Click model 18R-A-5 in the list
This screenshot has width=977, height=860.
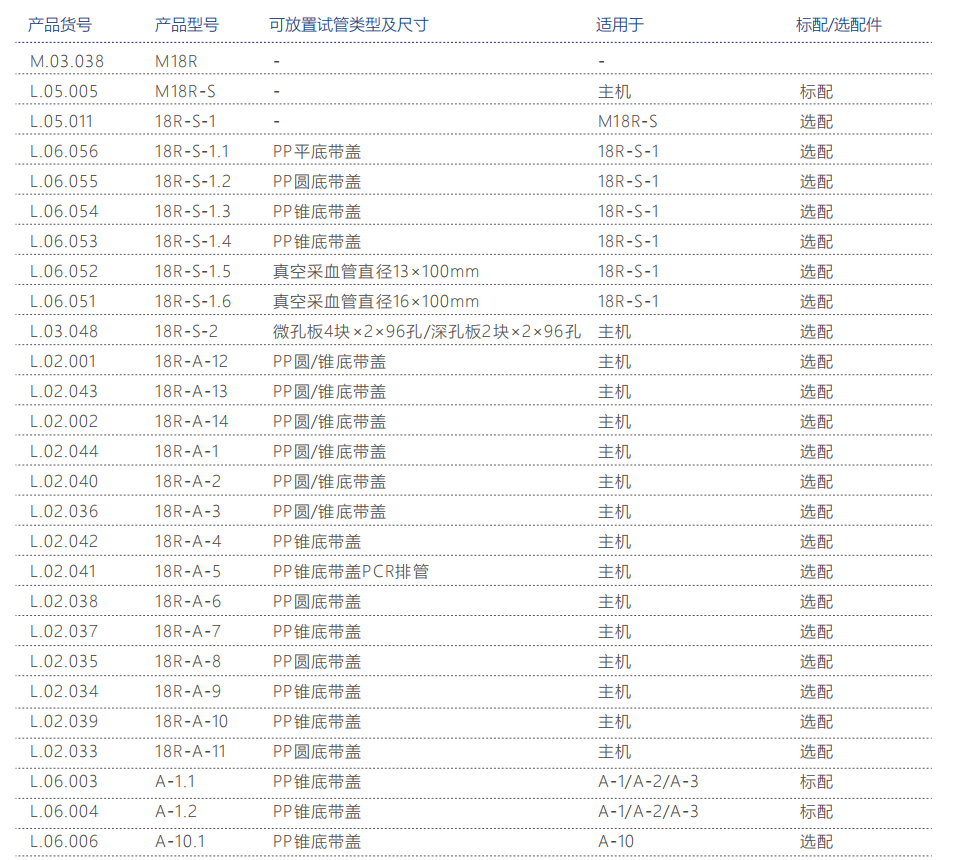(x=188, y=571)
